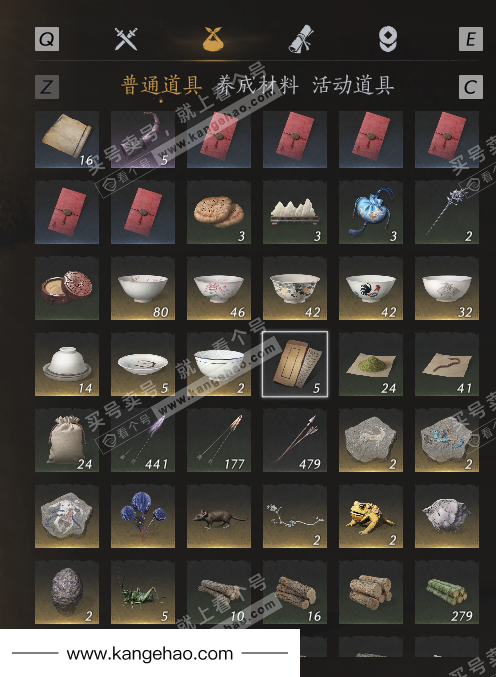Click the Q previous category key
The image size is (496, 677).
[47, 39]
